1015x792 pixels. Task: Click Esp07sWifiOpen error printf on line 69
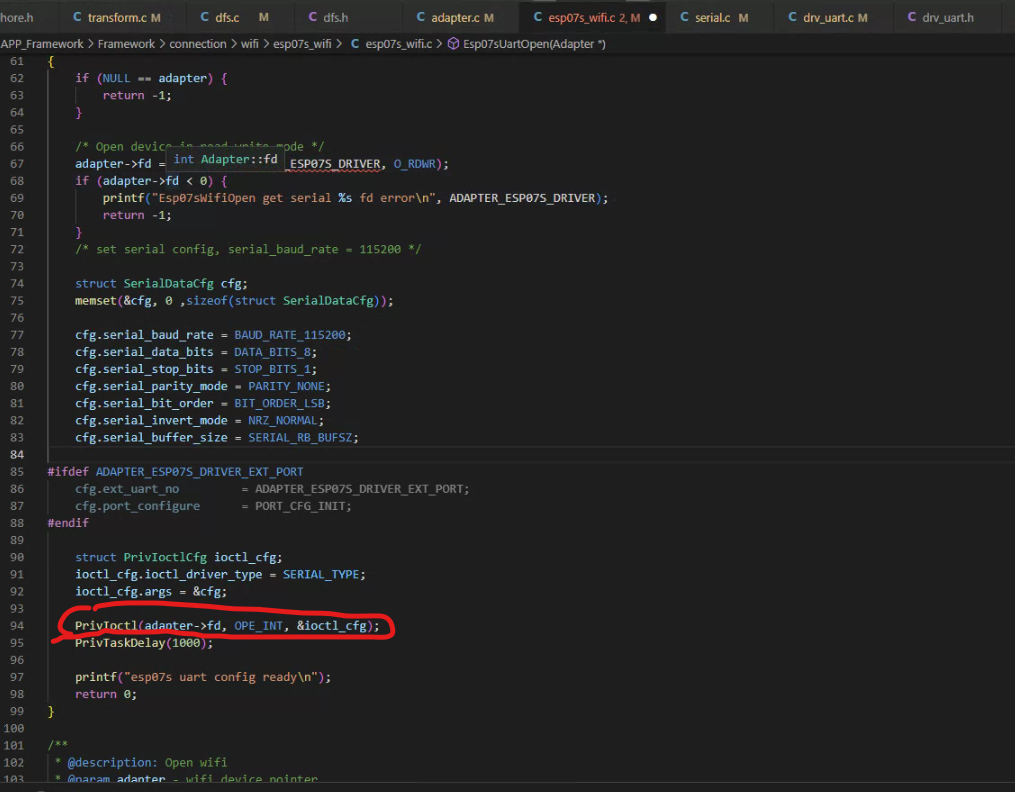(x=355, y=198)
